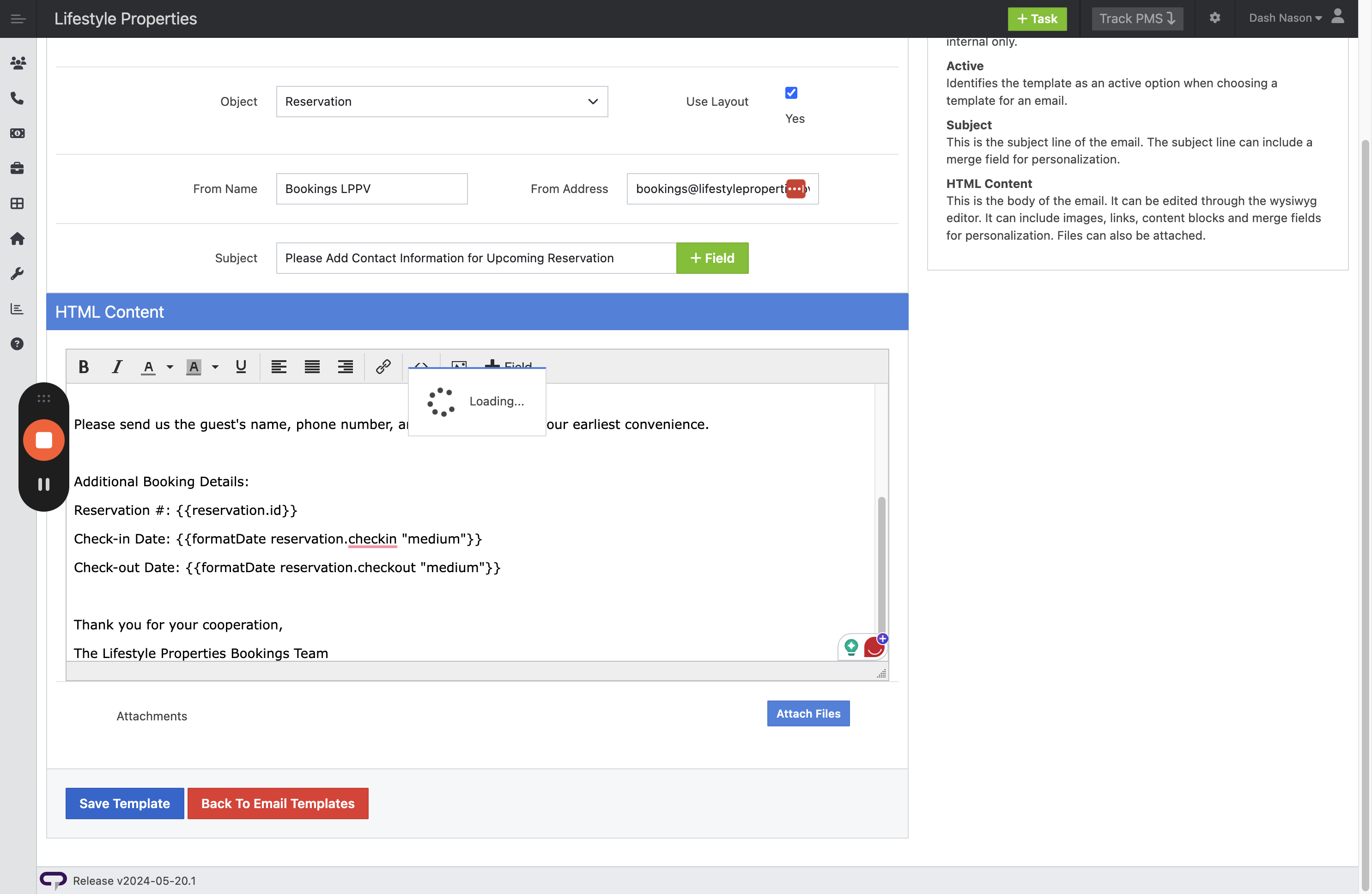Align text right in editor
The width and height of the screenshot is (1372, 894).
pyautogui.click(x=345, y=367)
